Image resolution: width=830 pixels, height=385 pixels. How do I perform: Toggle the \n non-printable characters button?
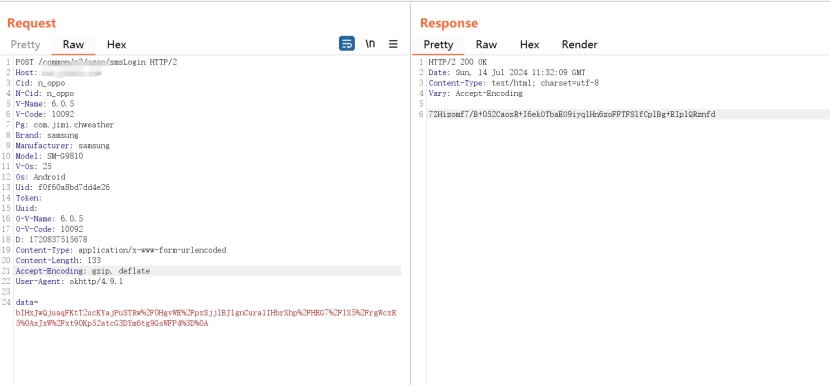(x=371, y=43)
